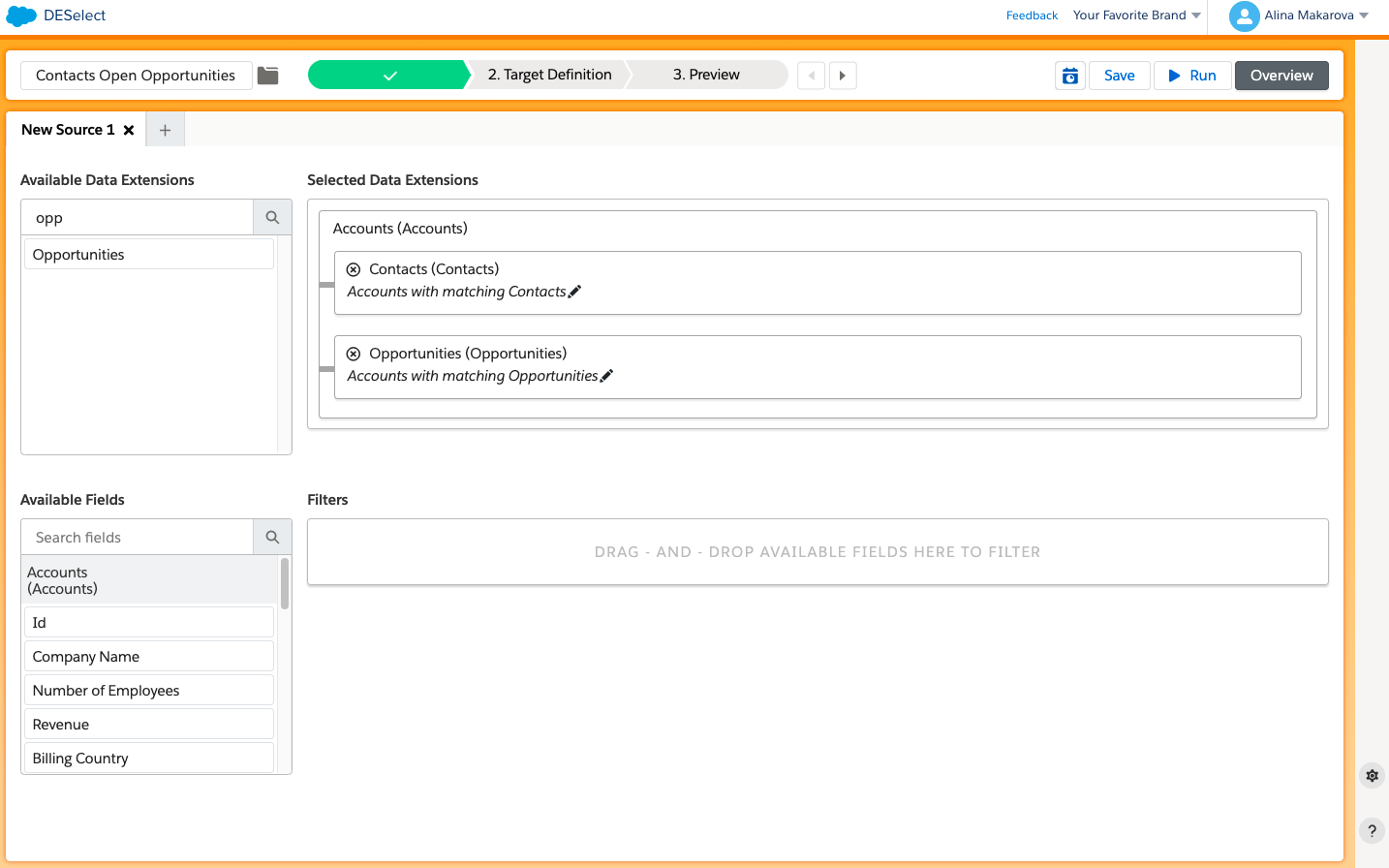Add a new source tab
This screenshot has width=1389, height=868.
pos(165,130)
